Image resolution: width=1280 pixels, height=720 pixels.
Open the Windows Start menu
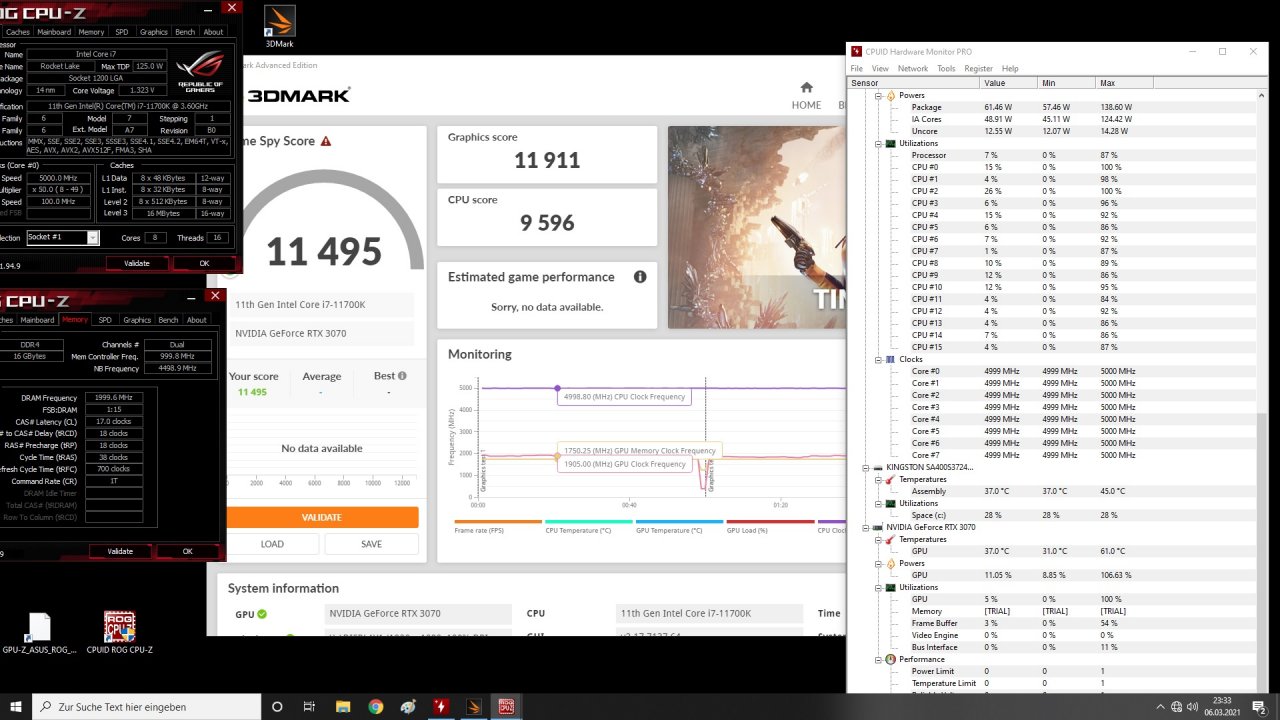pos(16,706)
